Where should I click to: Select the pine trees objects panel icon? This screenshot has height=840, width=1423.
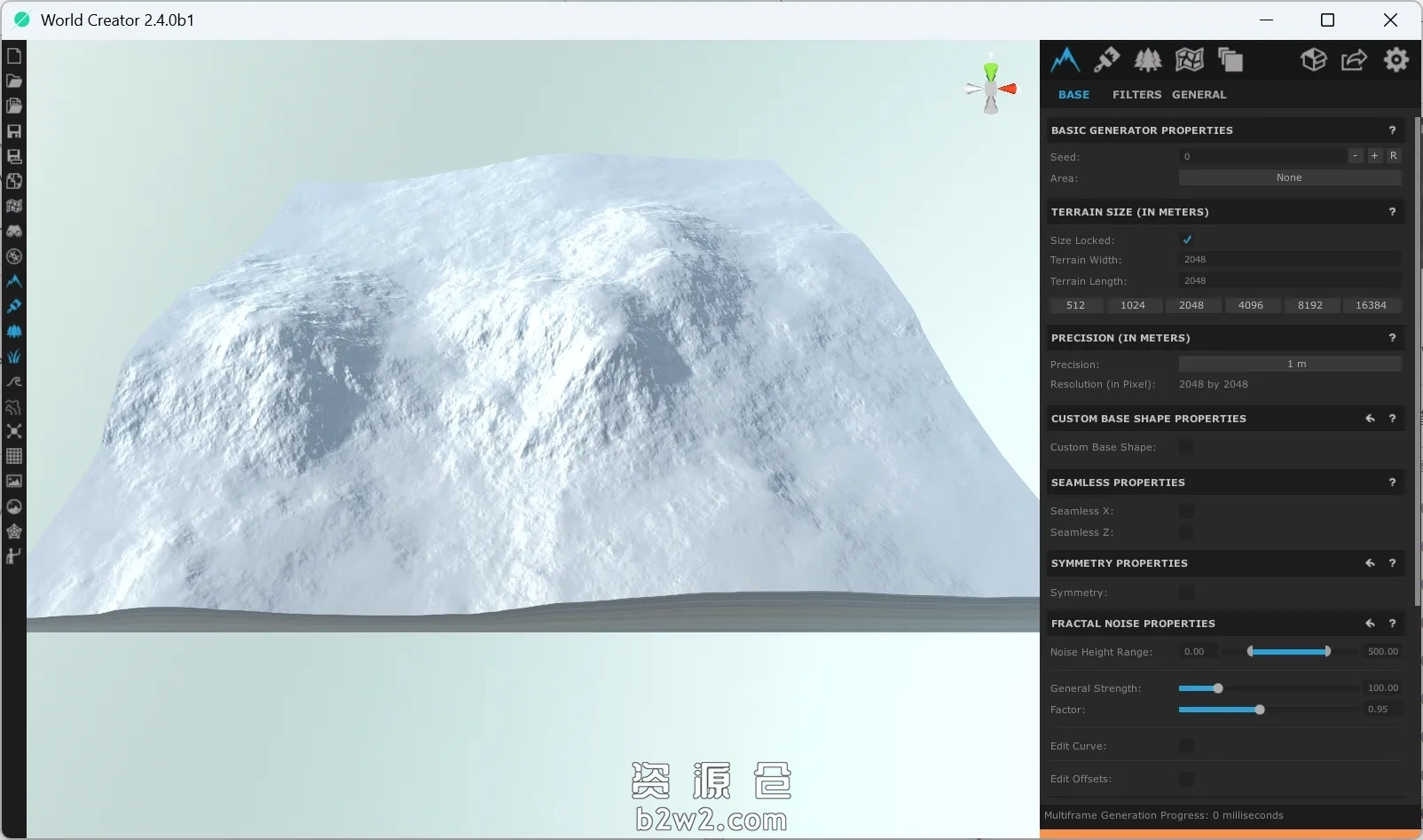pyautogui.click(x=1147, y=59)
